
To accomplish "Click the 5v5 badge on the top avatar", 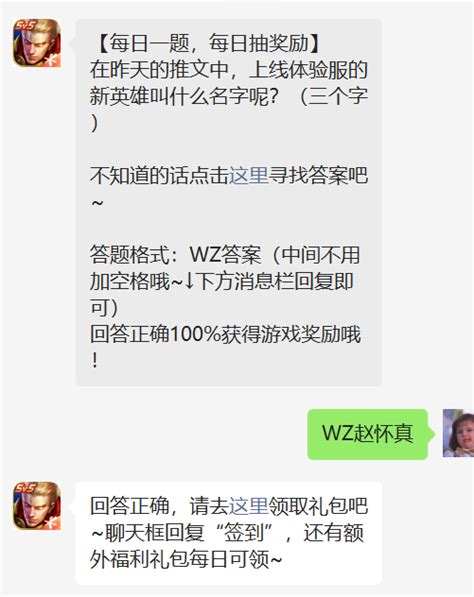I will 25,26.
